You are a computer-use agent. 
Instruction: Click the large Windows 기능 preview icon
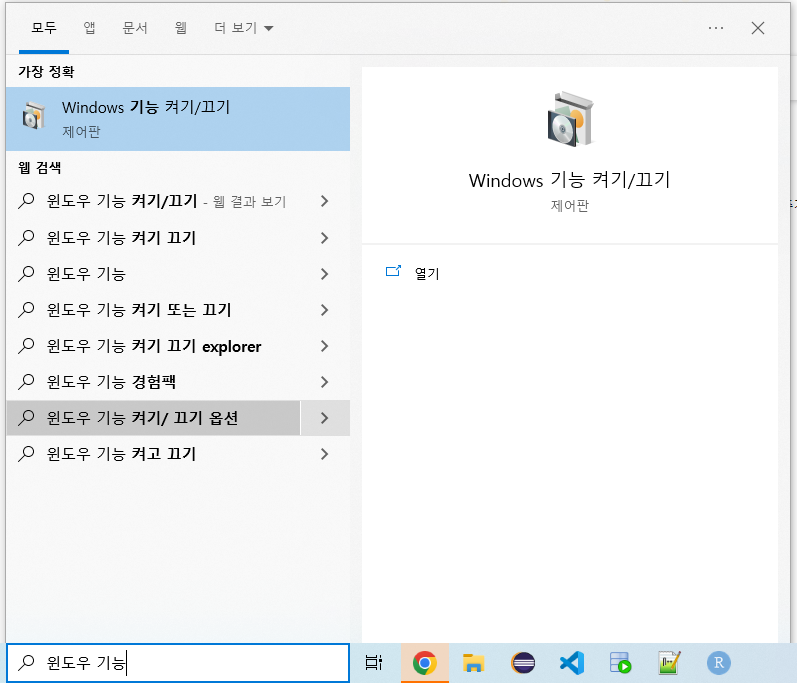point(570,119)
